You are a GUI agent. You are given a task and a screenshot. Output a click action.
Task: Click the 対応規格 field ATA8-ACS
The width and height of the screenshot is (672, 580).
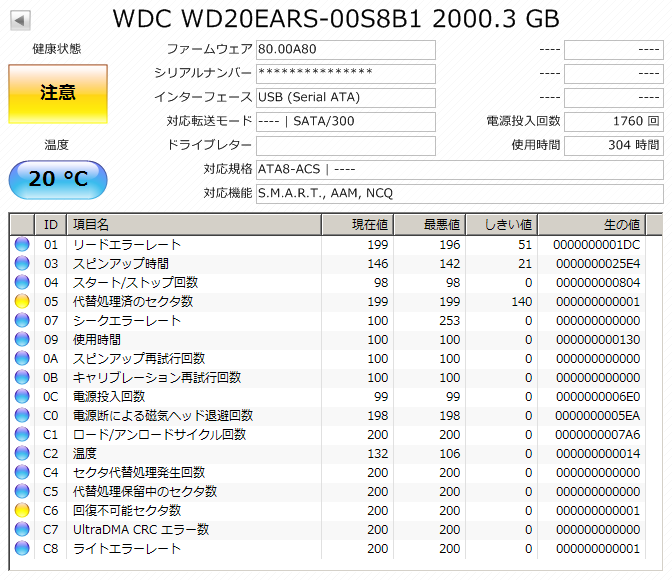click(x=460, y=170)
